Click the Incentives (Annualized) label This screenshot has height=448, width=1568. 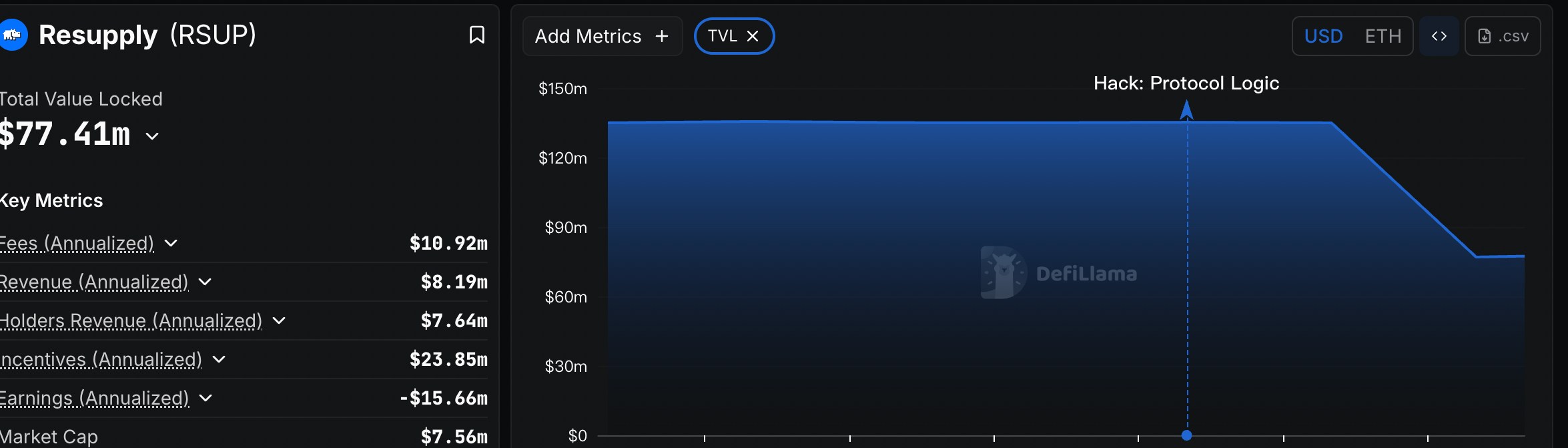click(101, 359)
